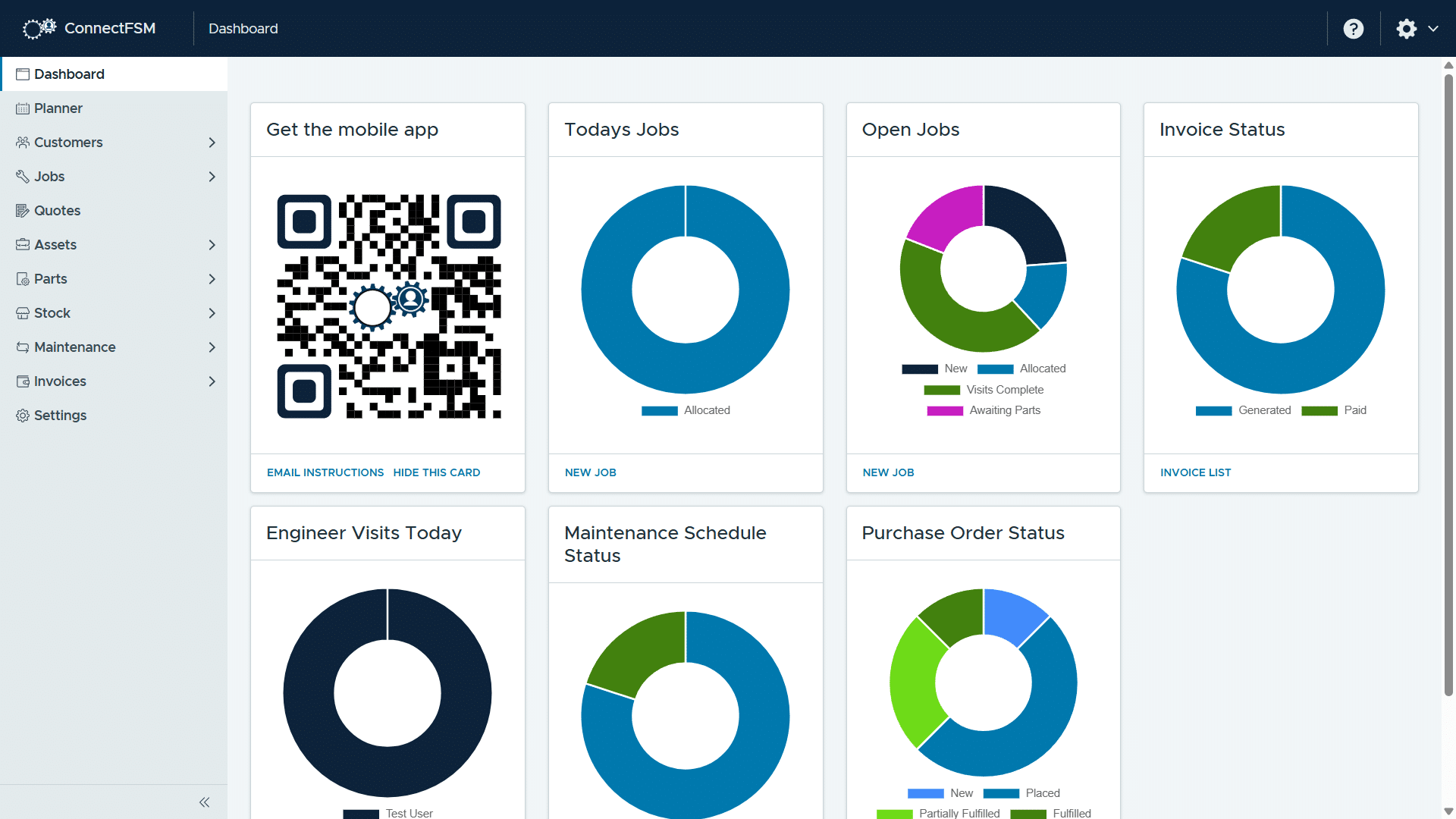Toggle Allocated legend in Open Jobs chart

coord(1021,369)
